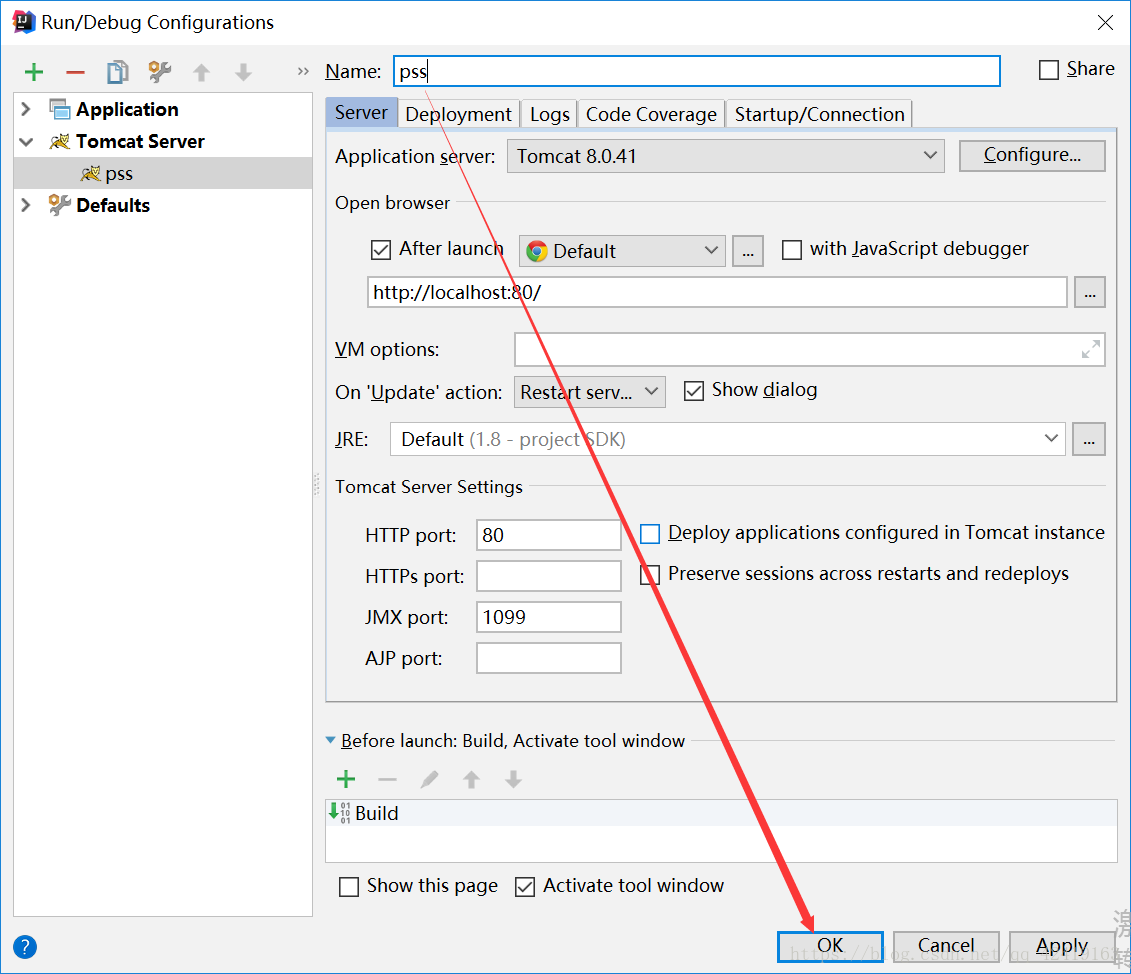Remove configuration with red minus icon
The height and width of the screenshot is (974, 1131).
coord(75,72)
